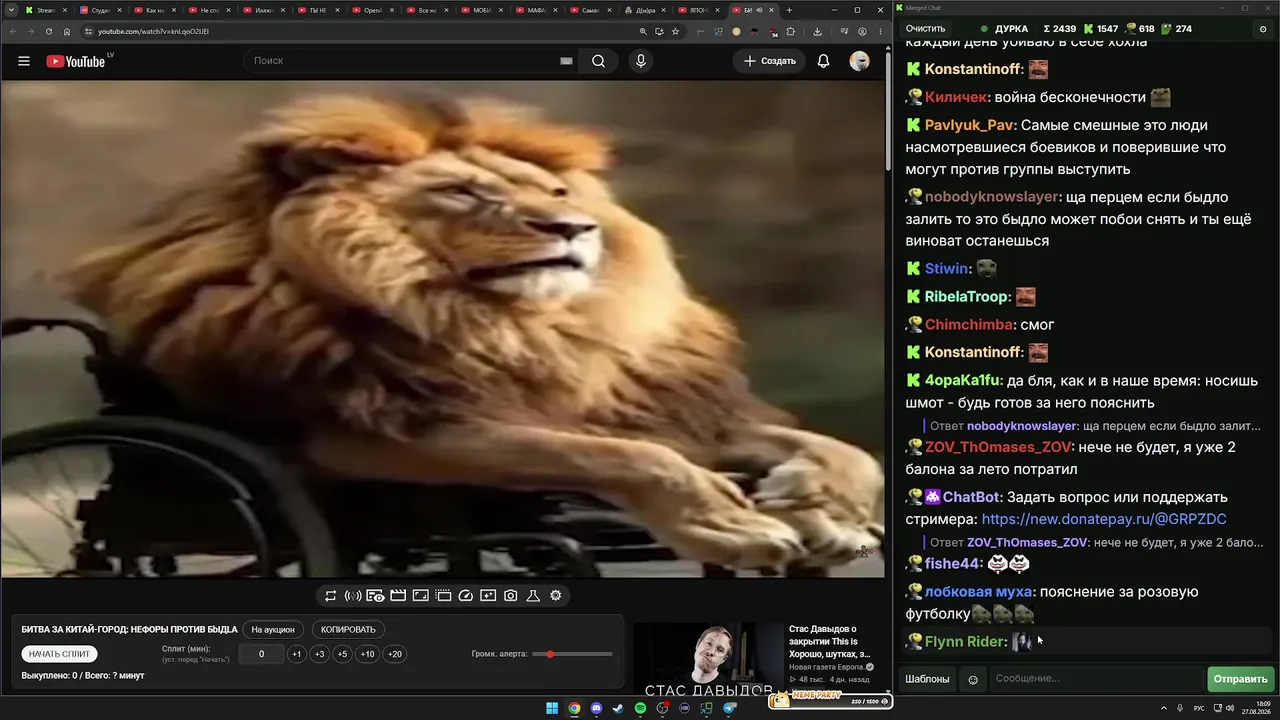Click the eye list icon in player toolbar

376,596
